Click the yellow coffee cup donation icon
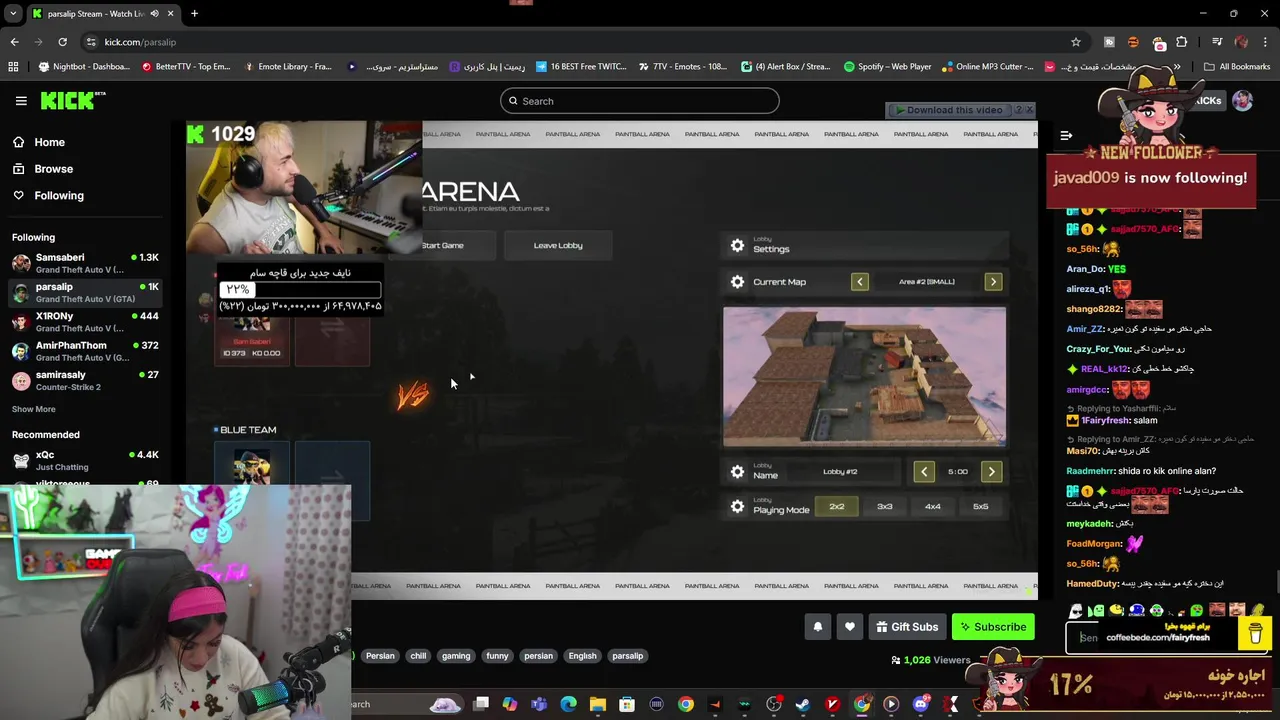The image size is (1280, 720). [1255, 634]
